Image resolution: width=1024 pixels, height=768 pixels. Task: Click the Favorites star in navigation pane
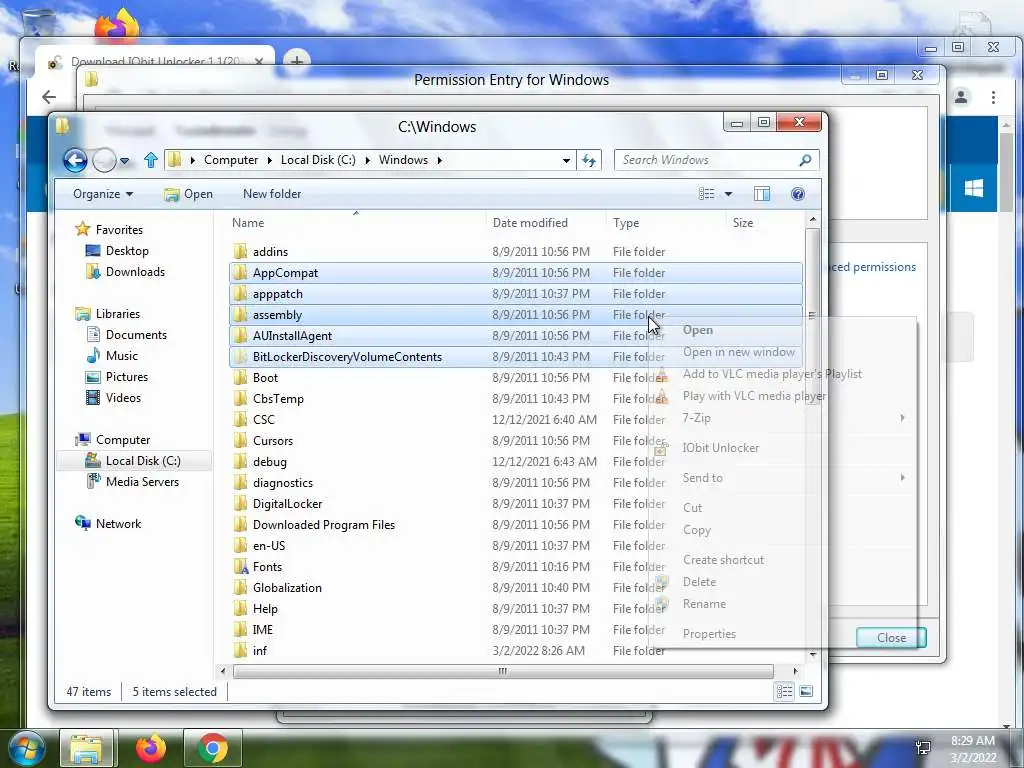pos(82,229)
